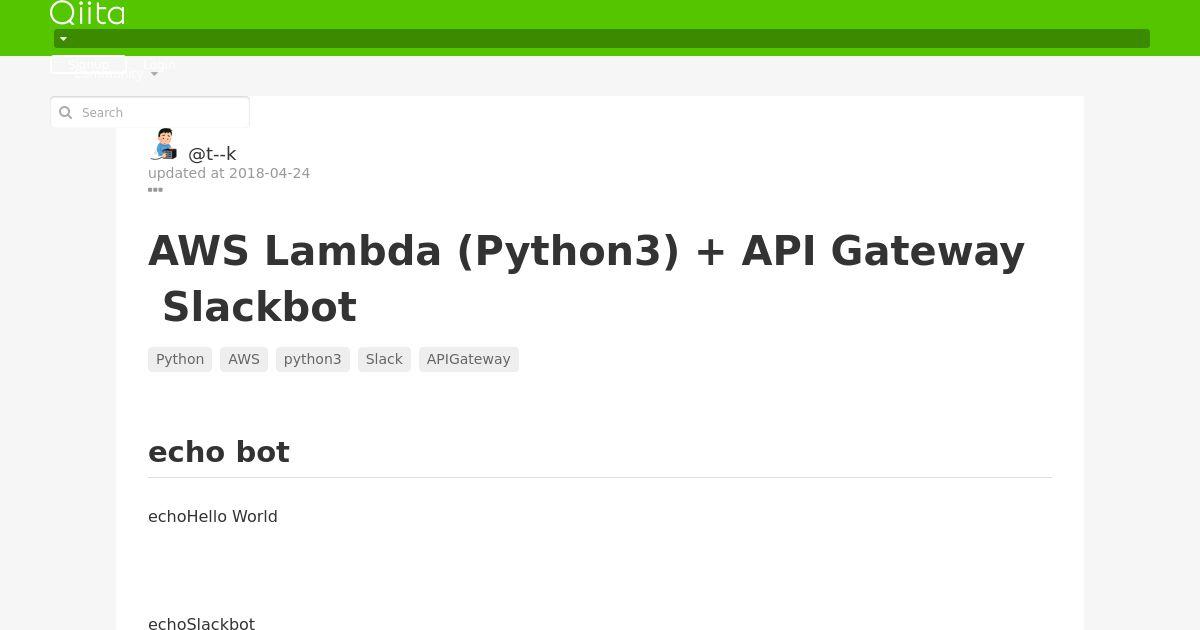Jump to the echo bot heading
The height and width of the screenshot is (630, 1200).
219,452
